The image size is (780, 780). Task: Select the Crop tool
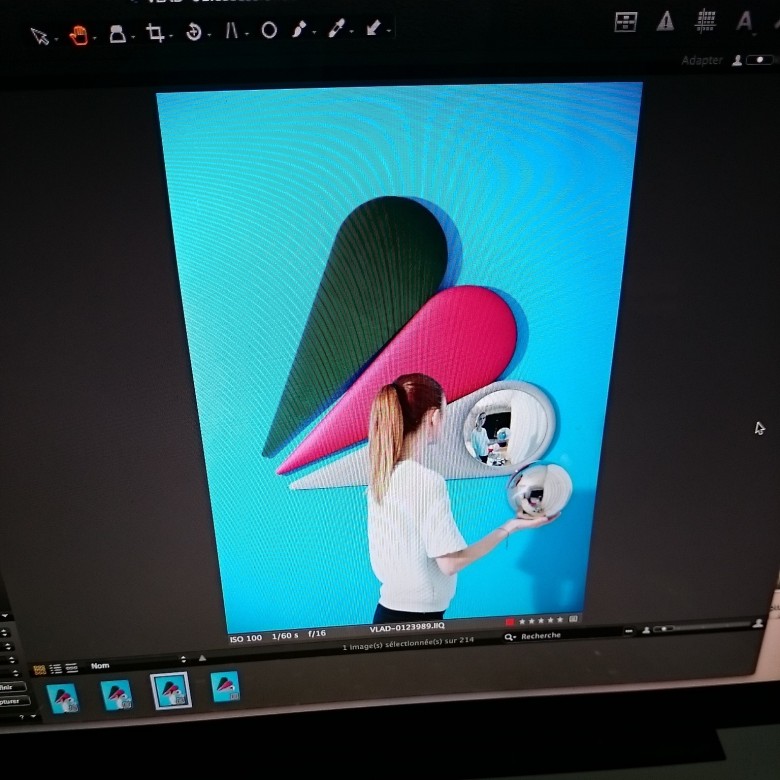coord(155,33)
